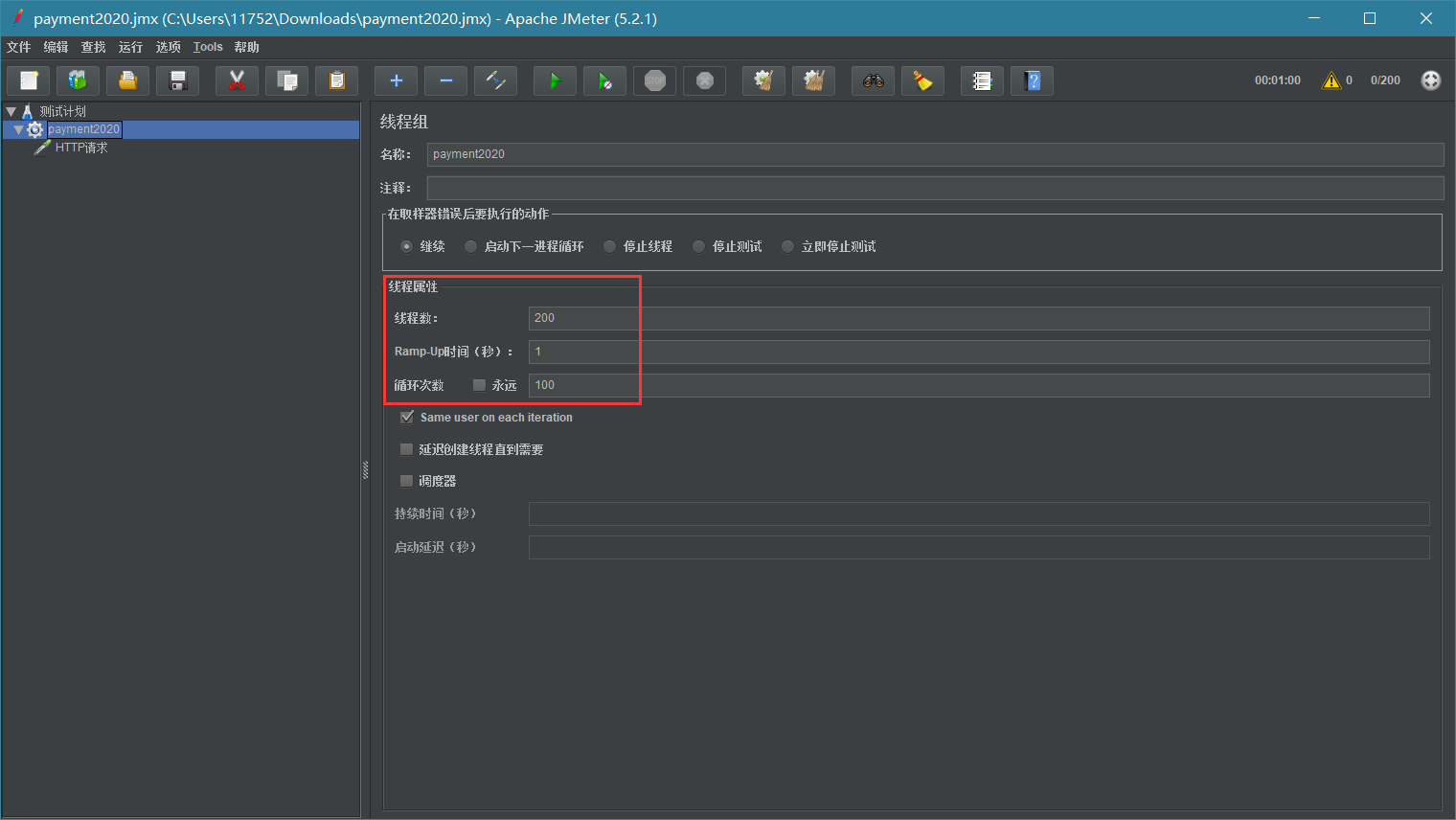Select 立即停止测试 radio option
The width and height of the screenshot is (1456, 820).
click(787, 246)
